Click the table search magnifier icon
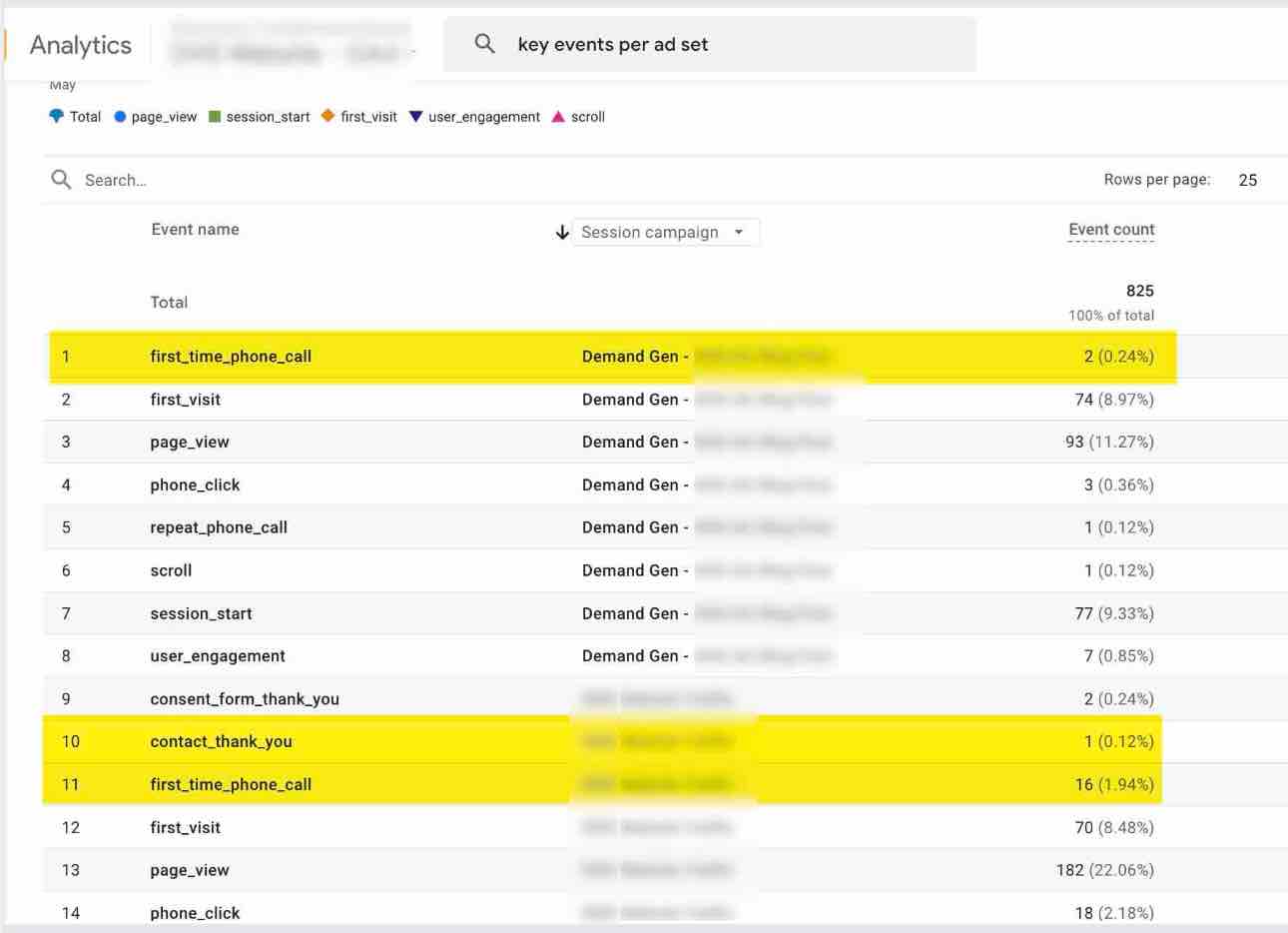 coord(61,180)
